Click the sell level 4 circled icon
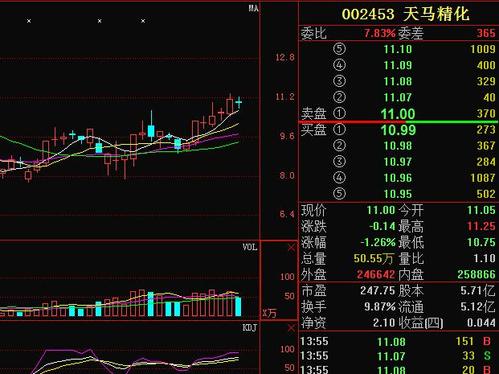The height and width of the screenshot is (374, 499). pos(339,65)
